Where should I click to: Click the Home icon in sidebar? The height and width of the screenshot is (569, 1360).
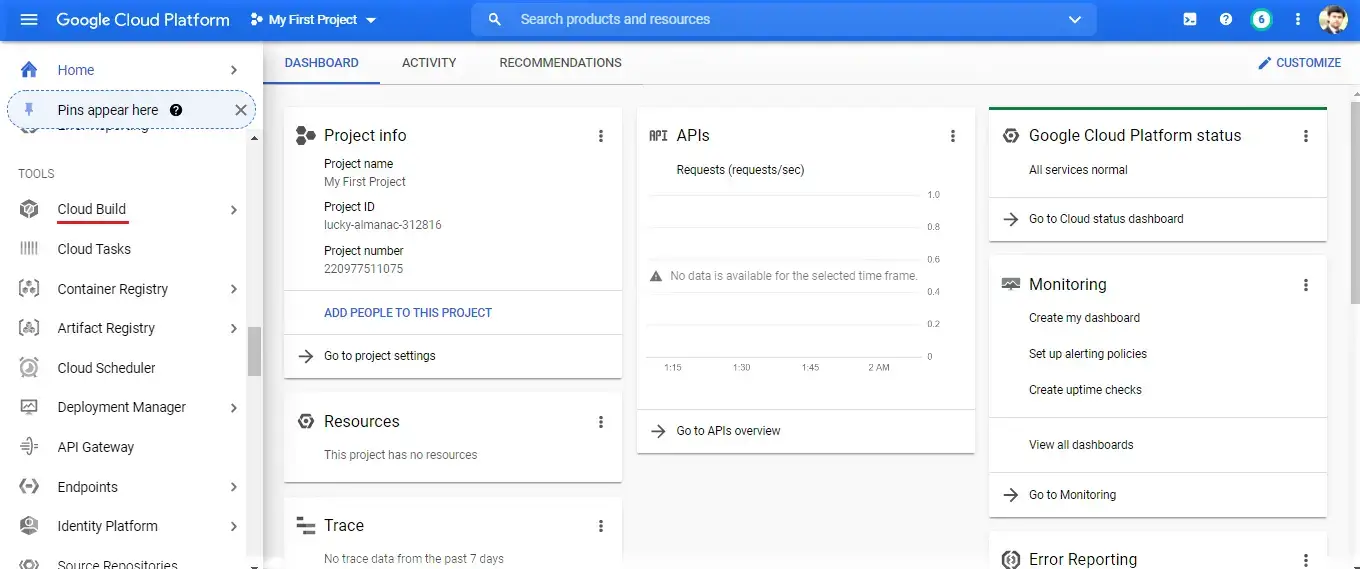(29, 70)
